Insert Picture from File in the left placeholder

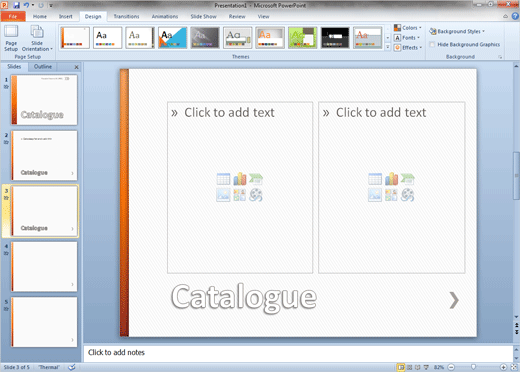223,195
